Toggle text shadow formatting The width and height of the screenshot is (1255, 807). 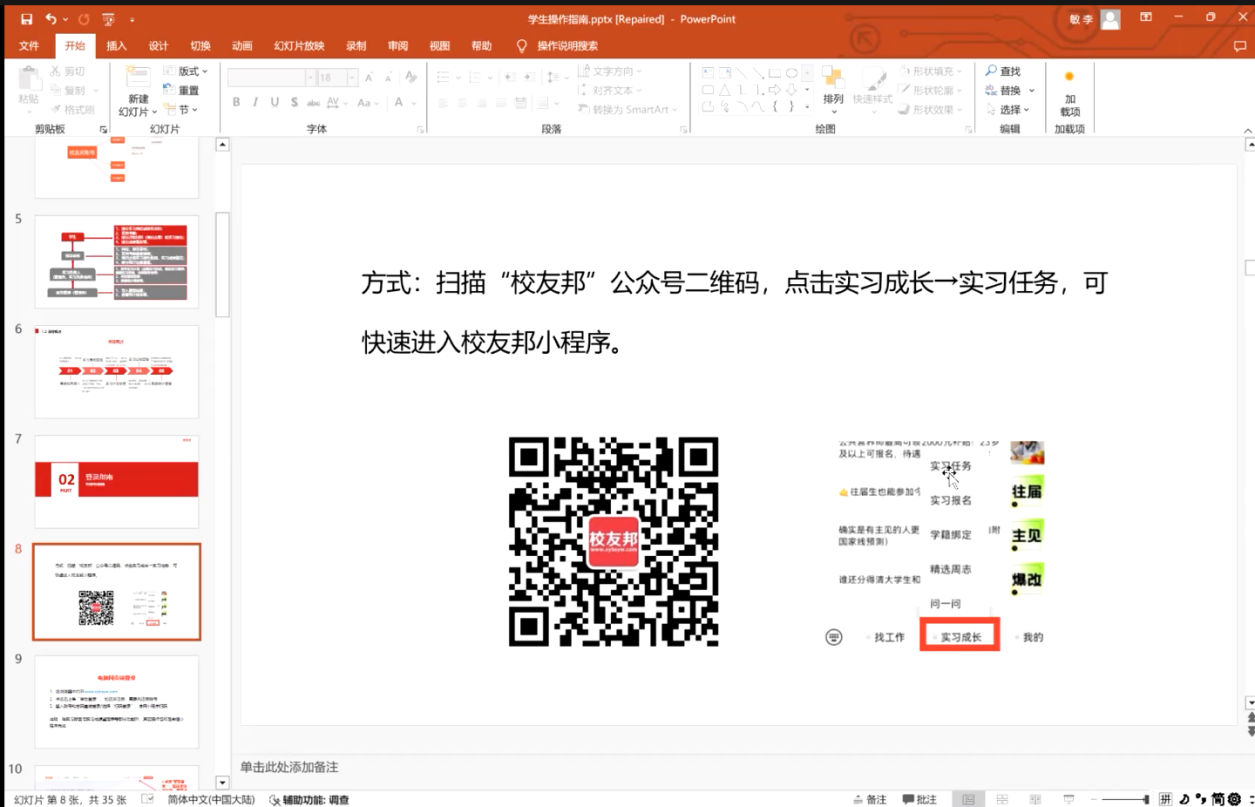click(295, 102)
